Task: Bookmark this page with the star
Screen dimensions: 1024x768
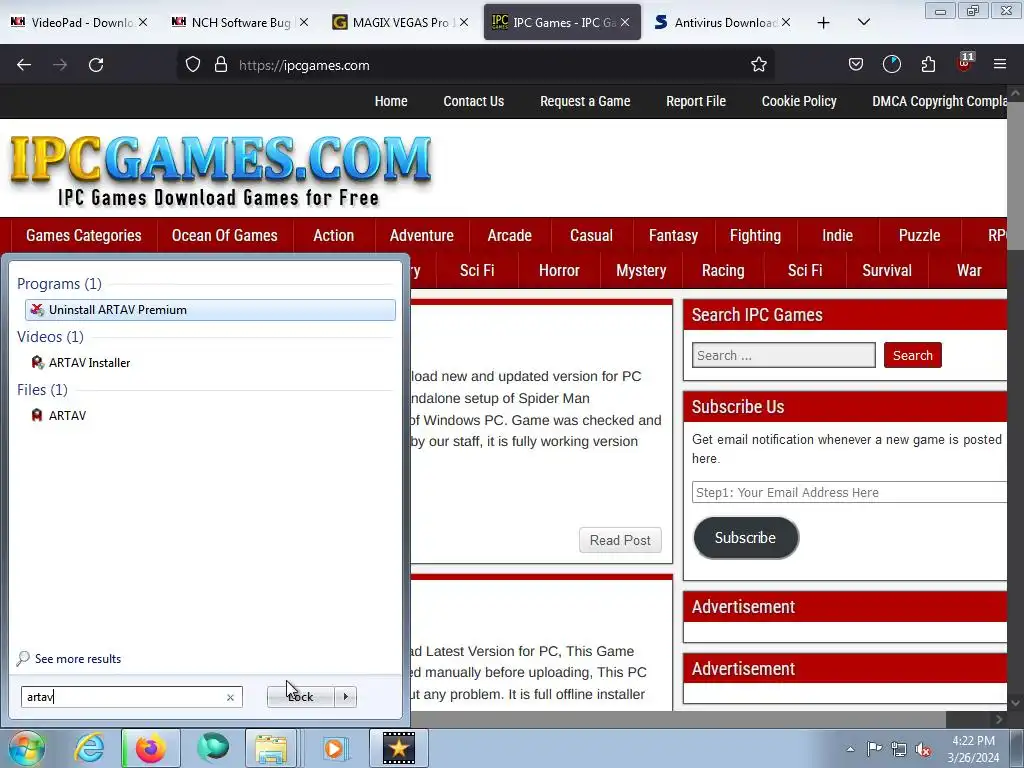Action: coord(758,65)
